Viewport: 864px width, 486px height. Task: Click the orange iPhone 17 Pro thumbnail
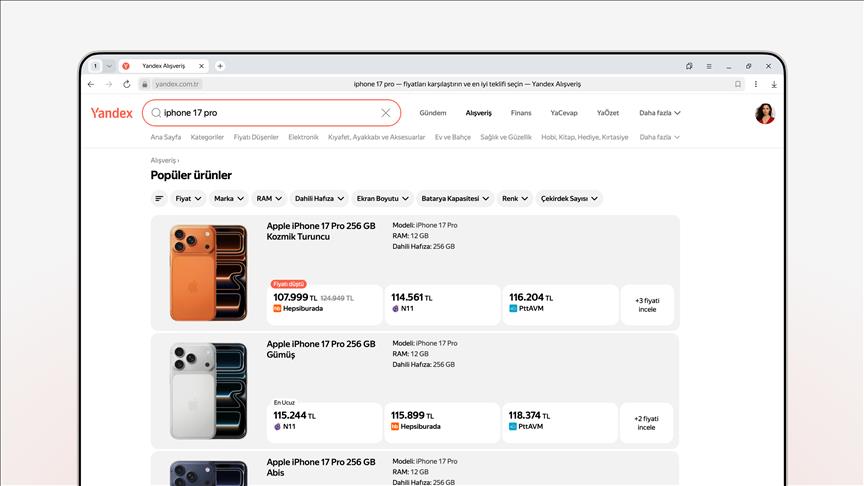coord(208,272)
